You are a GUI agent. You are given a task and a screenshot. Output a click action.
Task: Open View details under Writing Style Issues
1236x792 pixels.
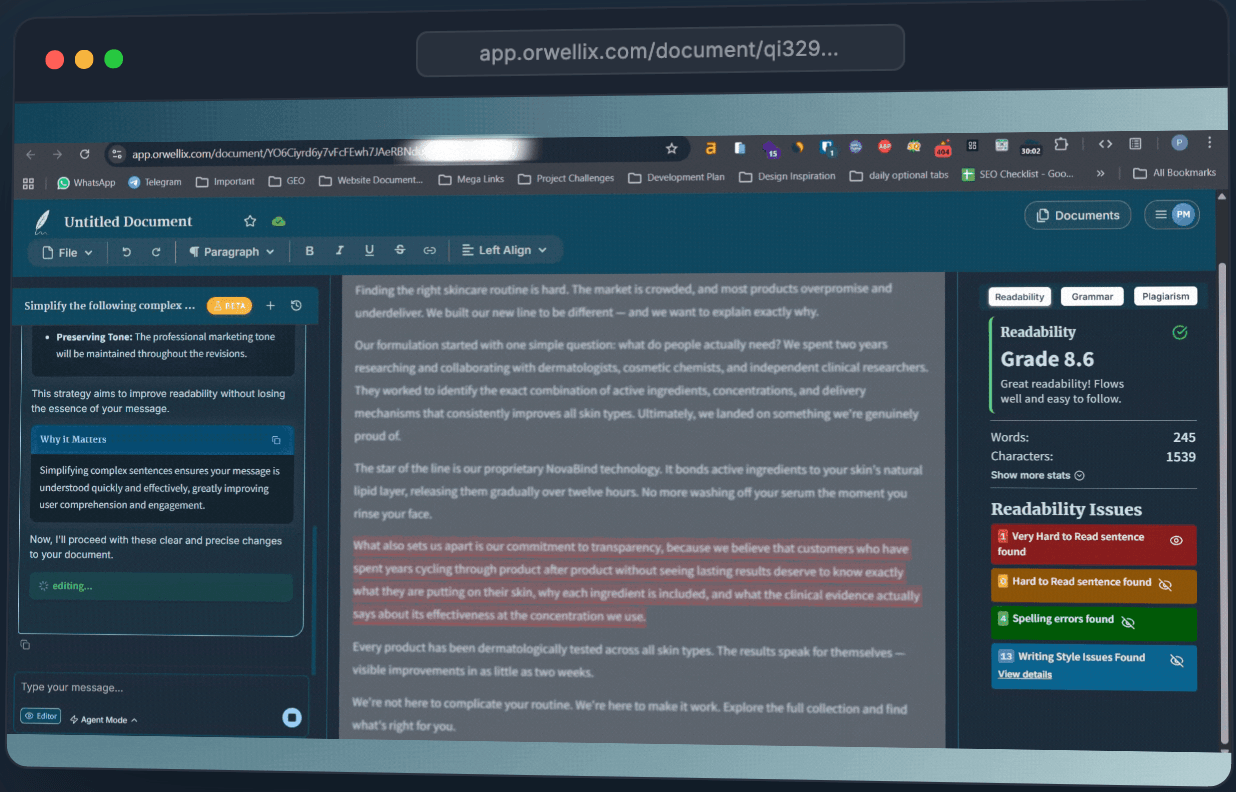click(1026, 674)
